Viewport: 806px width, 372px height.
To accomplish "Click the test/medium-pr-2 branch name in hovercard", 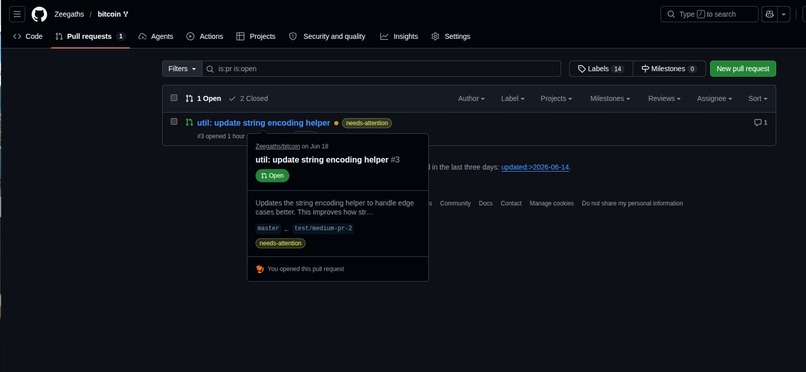I will tap(323, 229).
